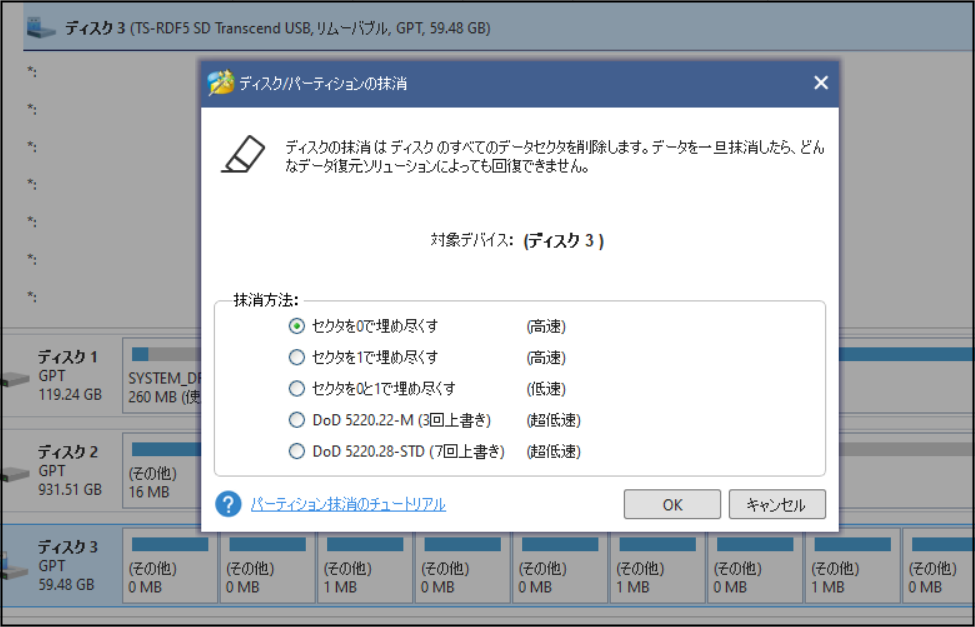Click the eraser icon in the dialog
Screen dimensions: 975x627
point(243,154)
